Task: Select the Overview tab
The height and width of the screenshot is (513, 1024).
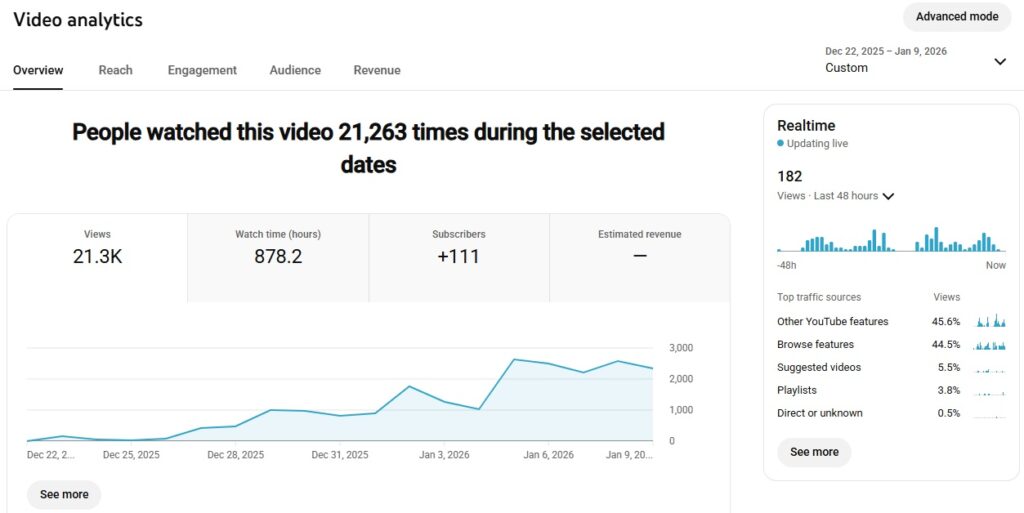Action: 38,70
